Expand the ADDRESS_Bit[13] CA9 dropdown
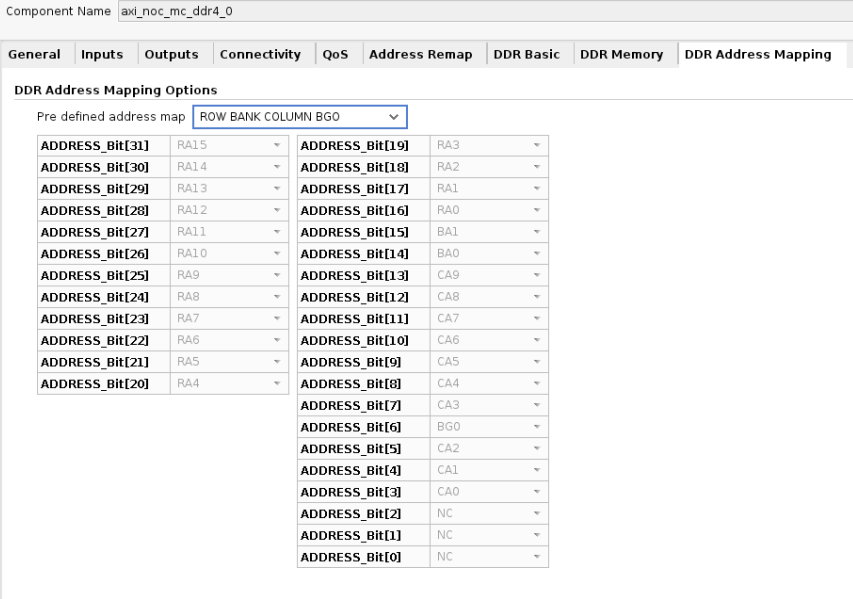The width and height of the screenshot is (853, 599). point(489,275)
